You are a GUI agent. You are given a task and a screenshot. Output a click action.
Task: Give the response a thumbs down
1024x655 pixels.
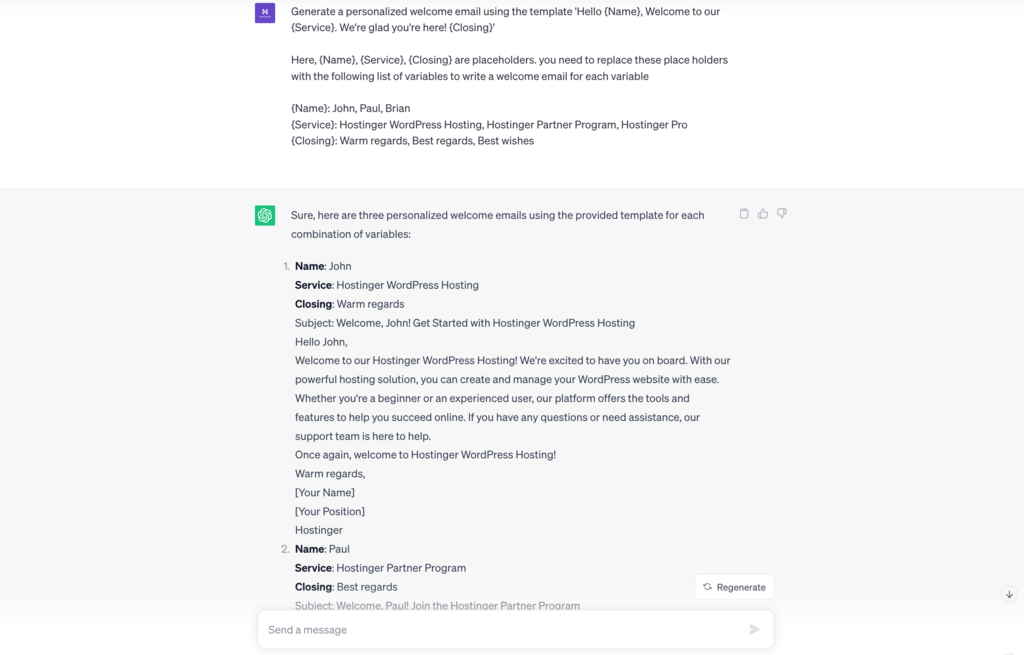pos(782,214)
